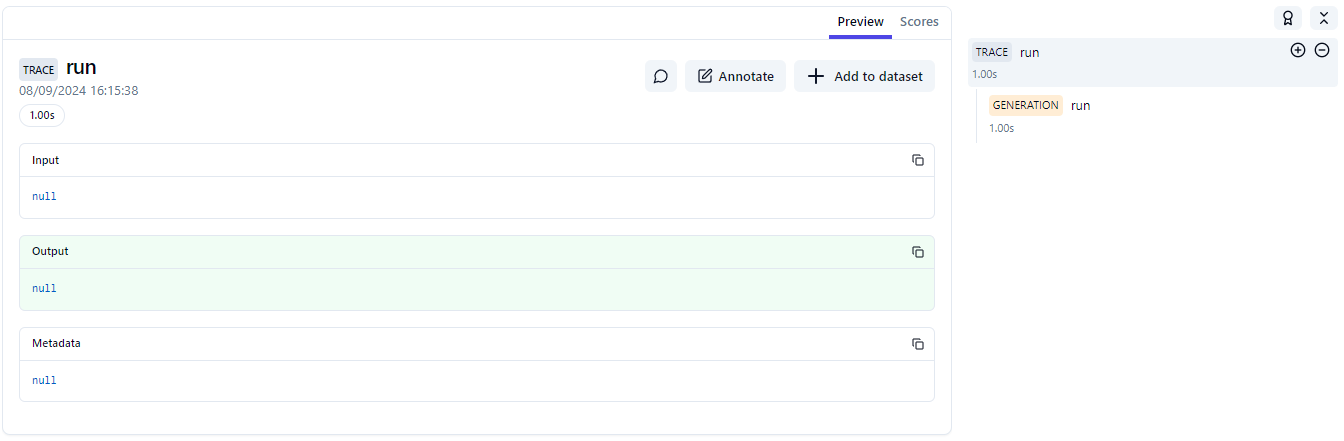This screenshot has width=1344, height=441.
Task: Click the award ribbon scores icon
Action: click(1288, 18)
